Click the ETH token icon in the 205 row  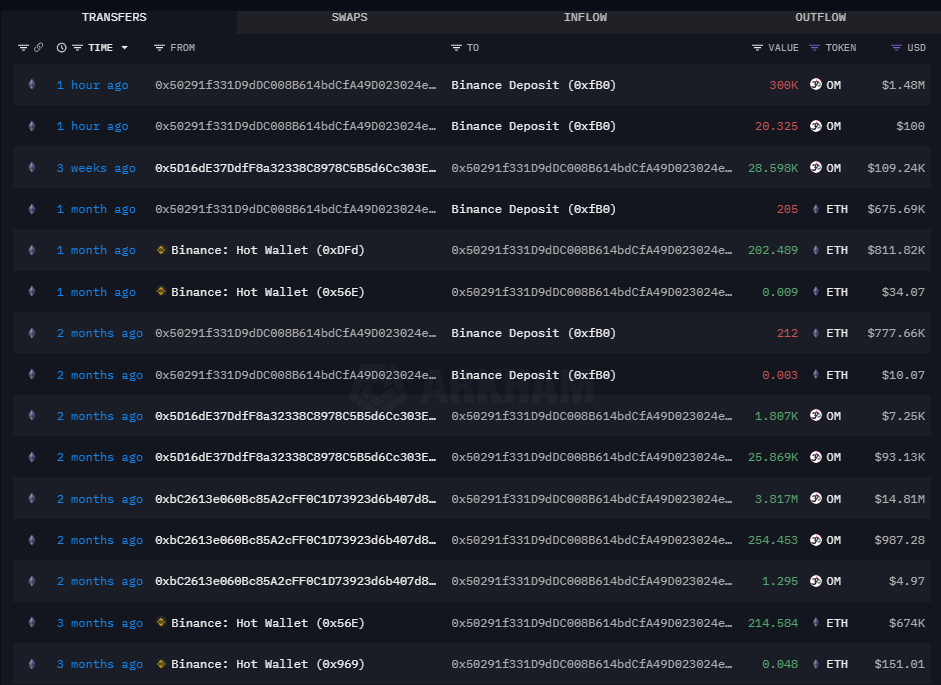coord(815,209)
